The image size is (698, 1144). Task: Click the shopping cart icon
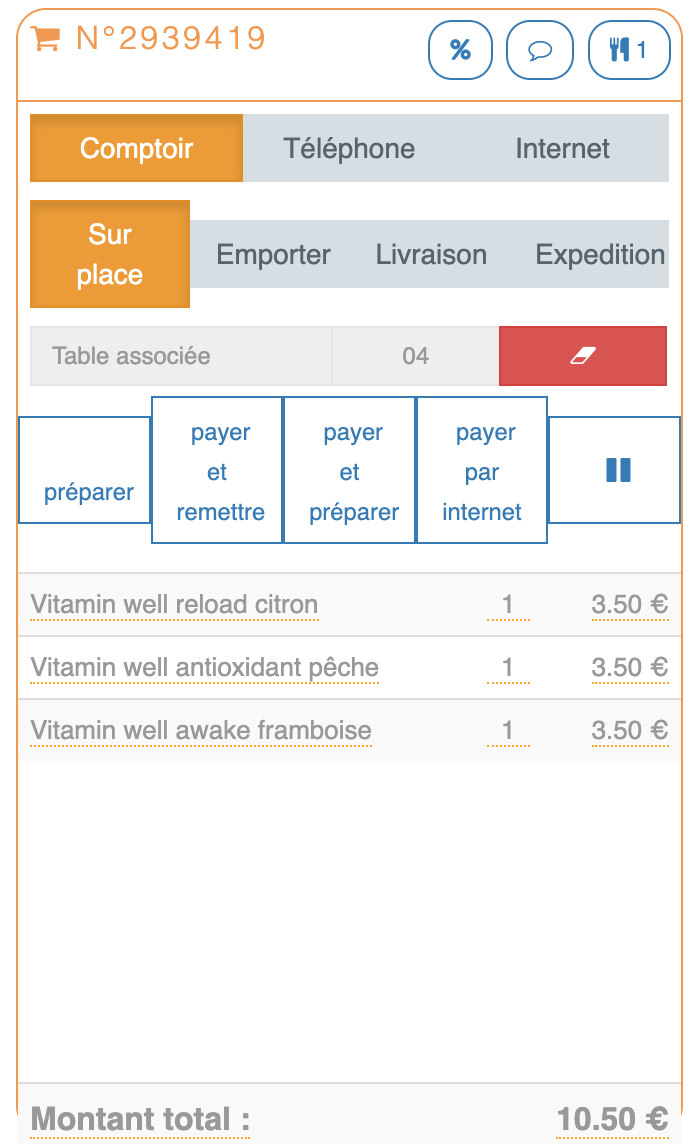click(45, 39)
